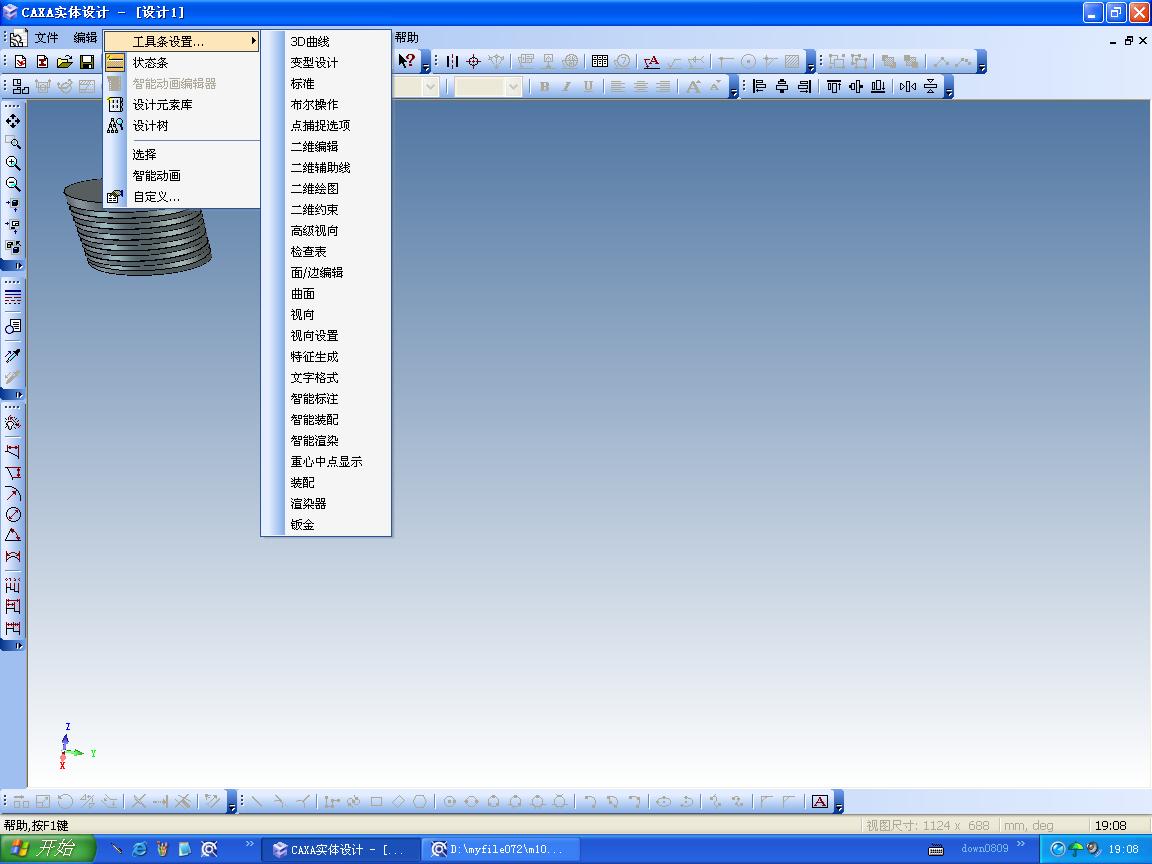
Task: Click the eyedropper tool in left toolbar
Action: pyautogui.click(x=13, y=356)
